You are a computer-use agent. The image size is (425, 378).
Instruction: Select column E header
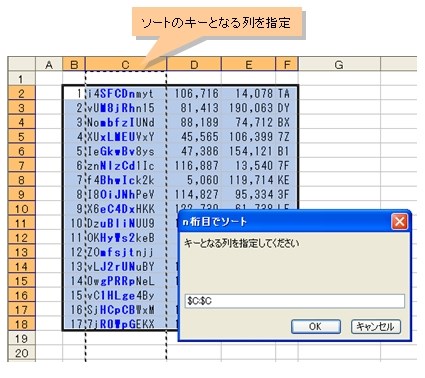248,64
